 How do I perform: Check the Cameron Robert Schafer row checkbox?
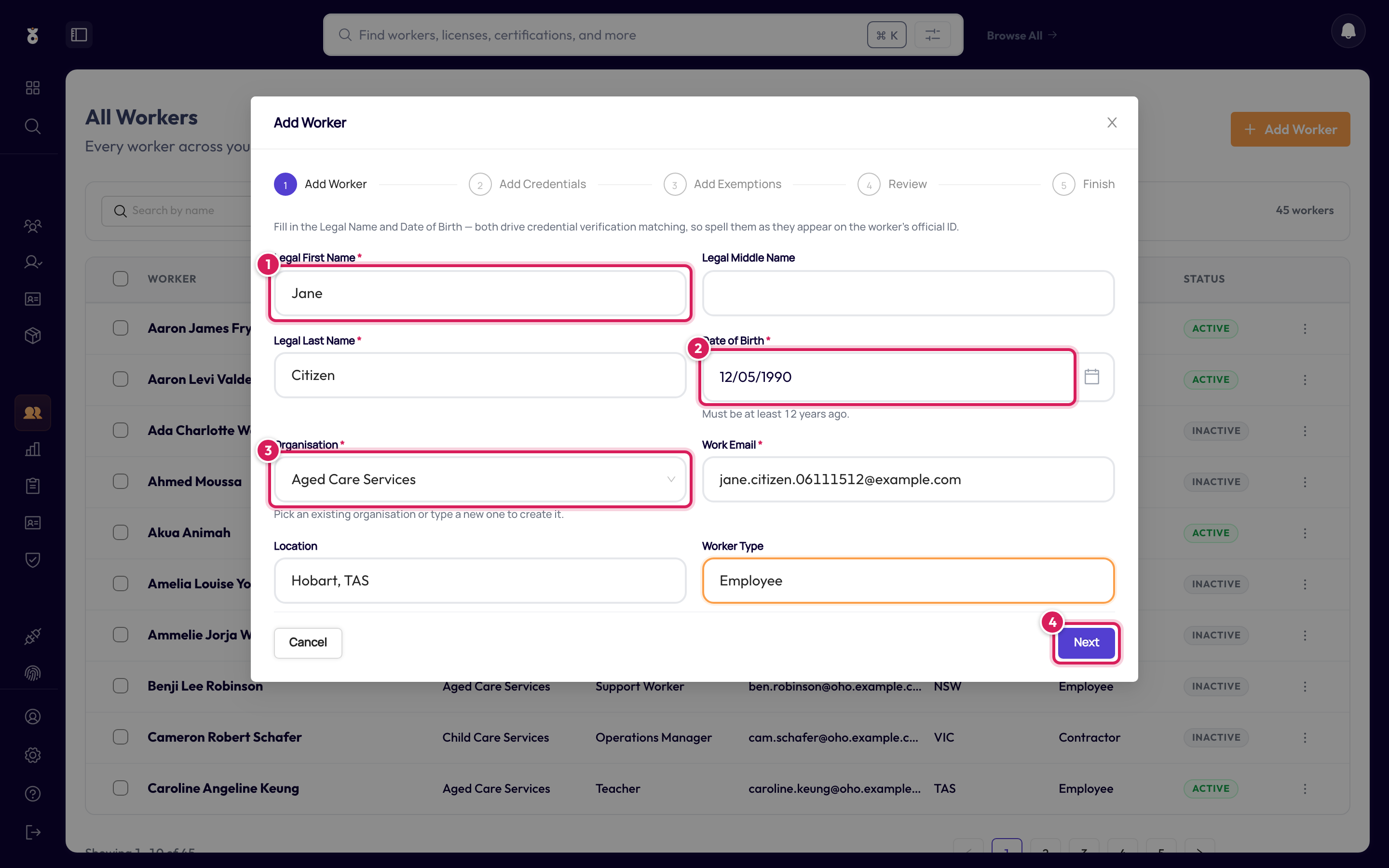pyautogui.click(x=121, y=737)
